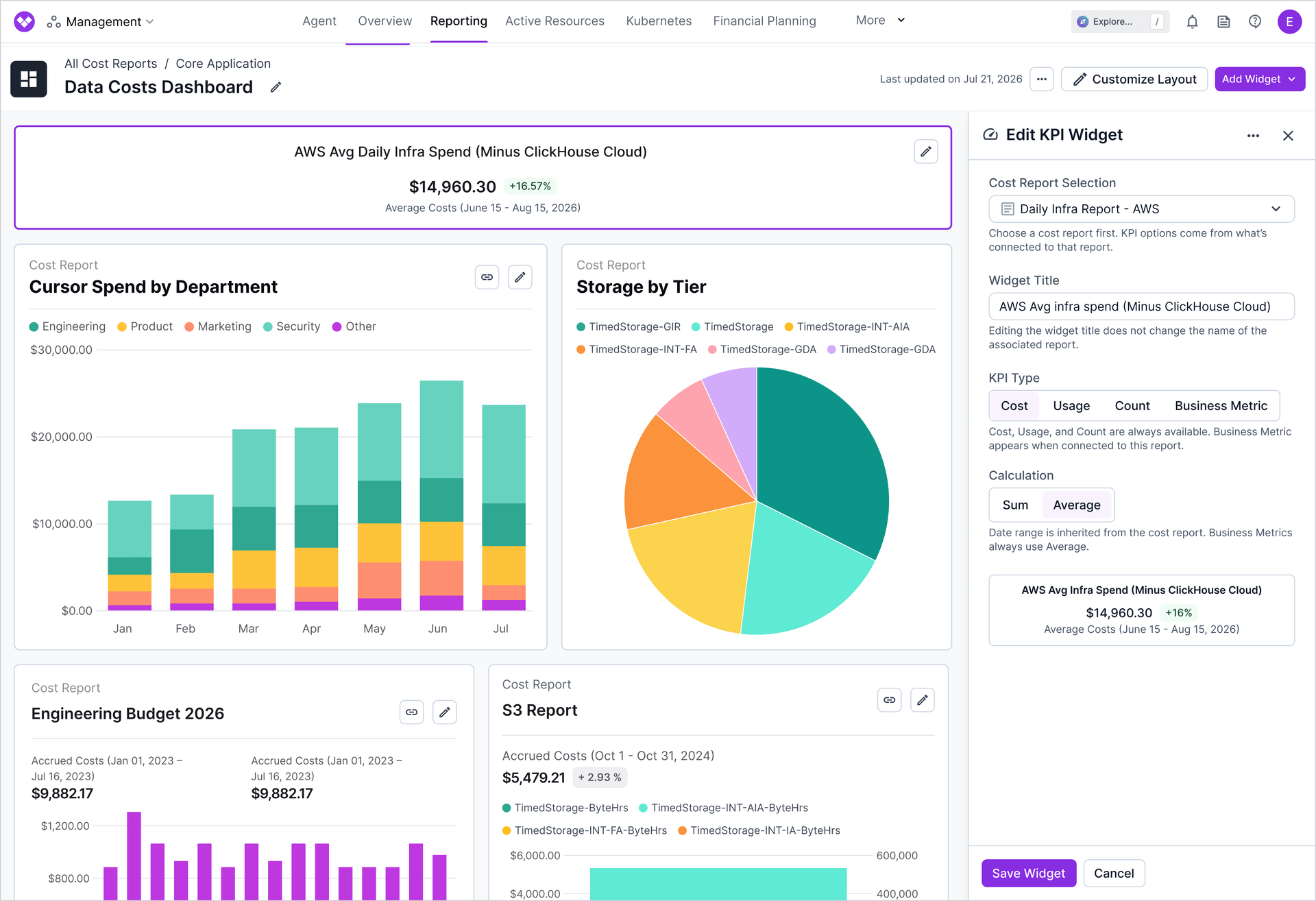Viewport: 1316px width, 901px height.
Task: Toggle the Security legend series
Action: (x=292, y=326)
